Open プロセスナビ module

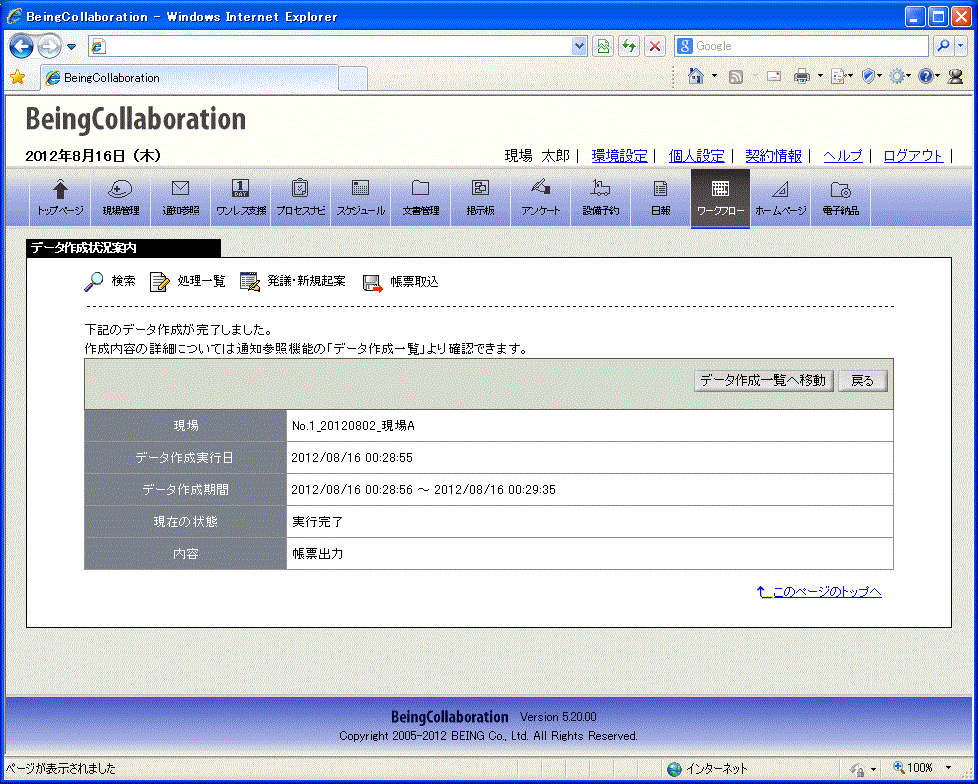point(301,198)
